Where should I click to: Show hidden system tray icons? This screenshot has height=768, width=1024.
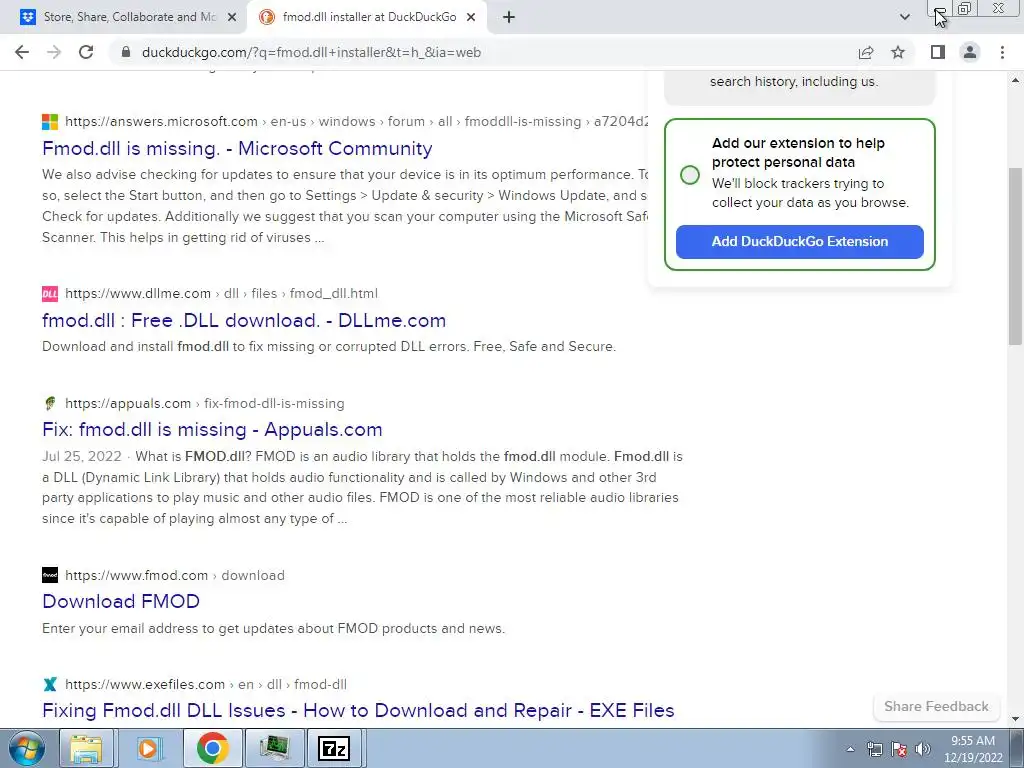coord(850,749)
